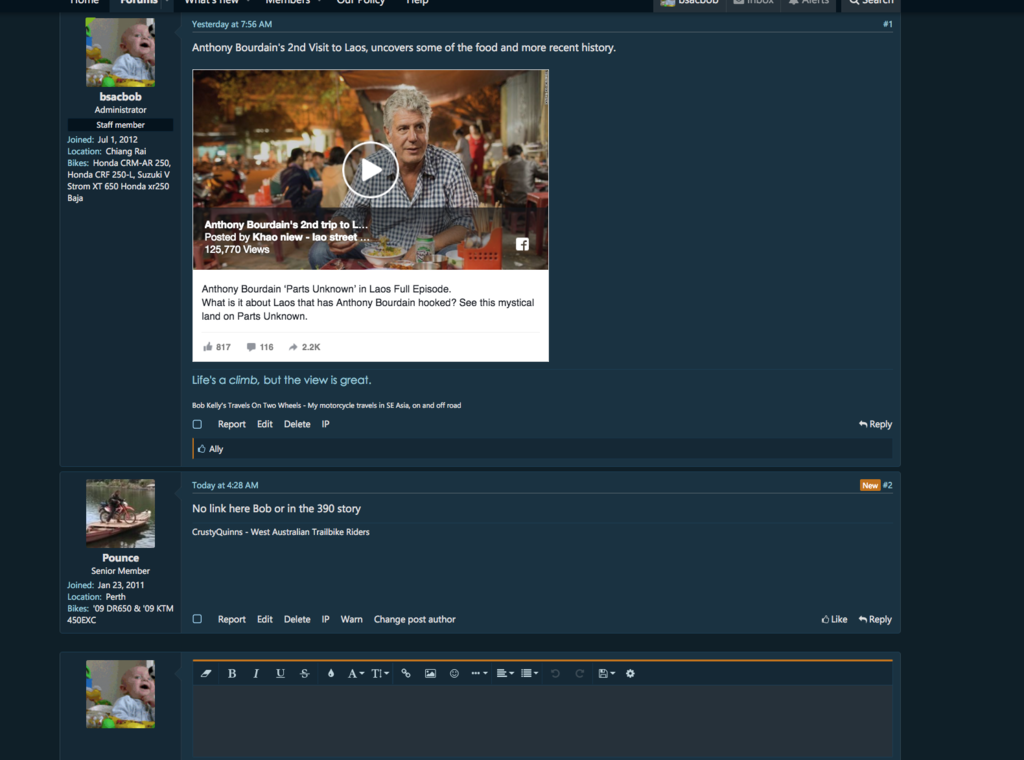This screenshot has width=1024, height=760.
Task: Toggle bold formatting in the reply editor
Action: click(232, 673)
